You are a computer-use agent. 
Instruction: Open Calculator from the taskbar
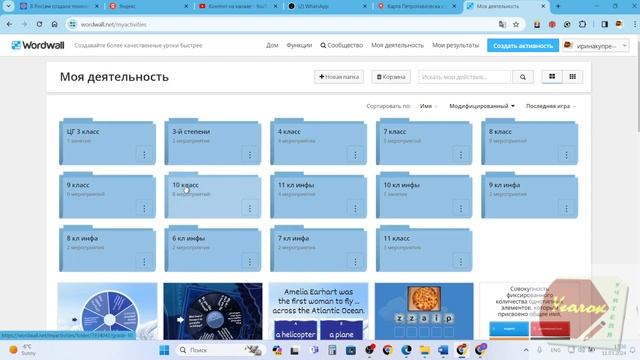point(332,350)
